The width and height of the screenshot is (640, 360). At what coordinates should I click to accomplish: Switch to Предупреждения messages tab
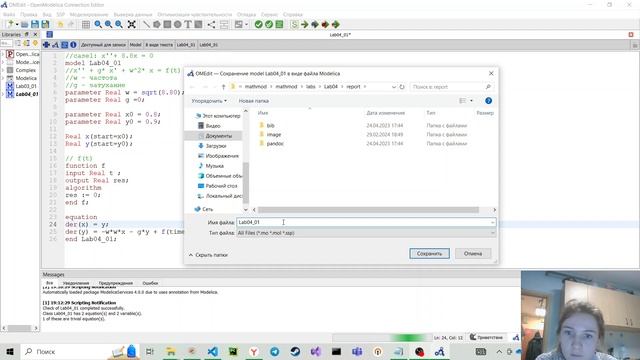[x=116, y=283]
